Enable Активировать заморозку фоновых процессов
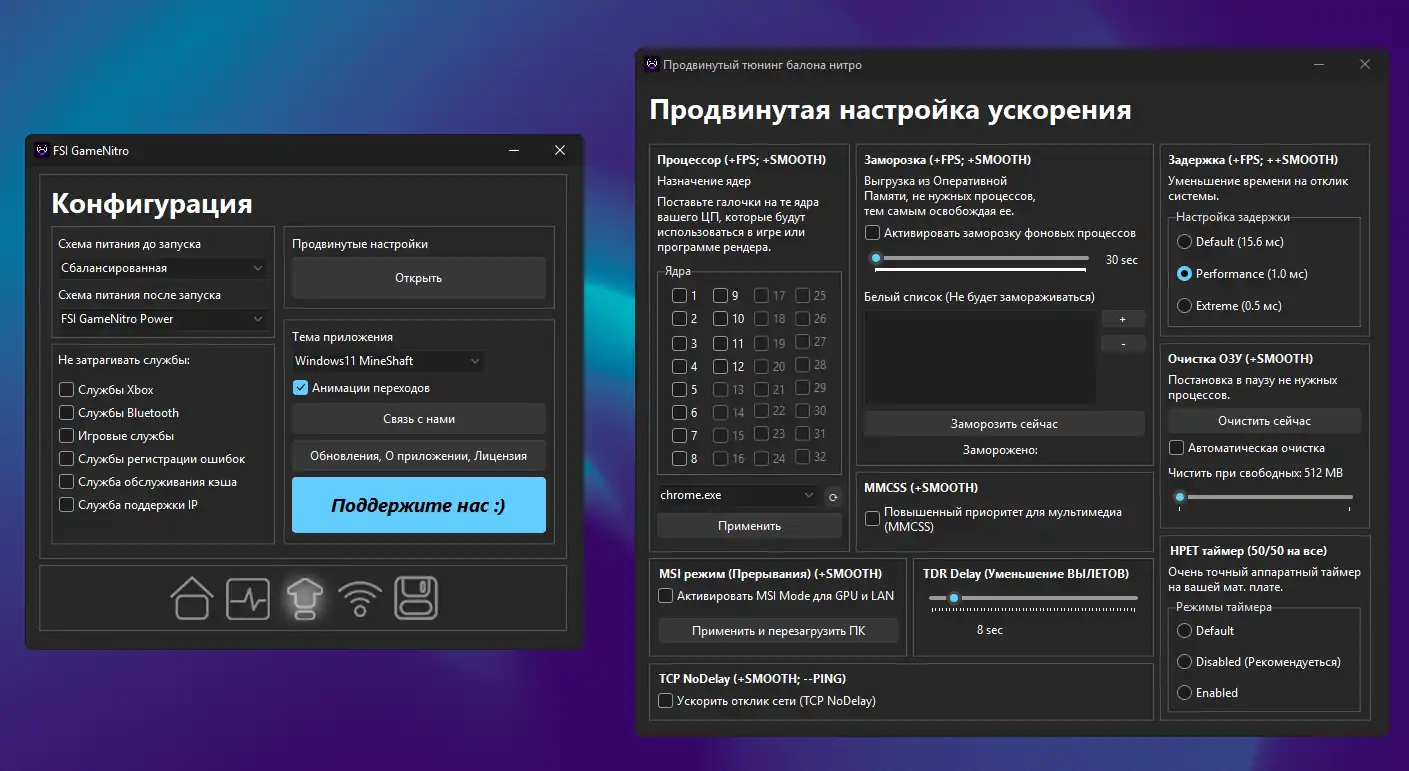Viewport: 1409px width, 771px height. [x=873, y=233]
